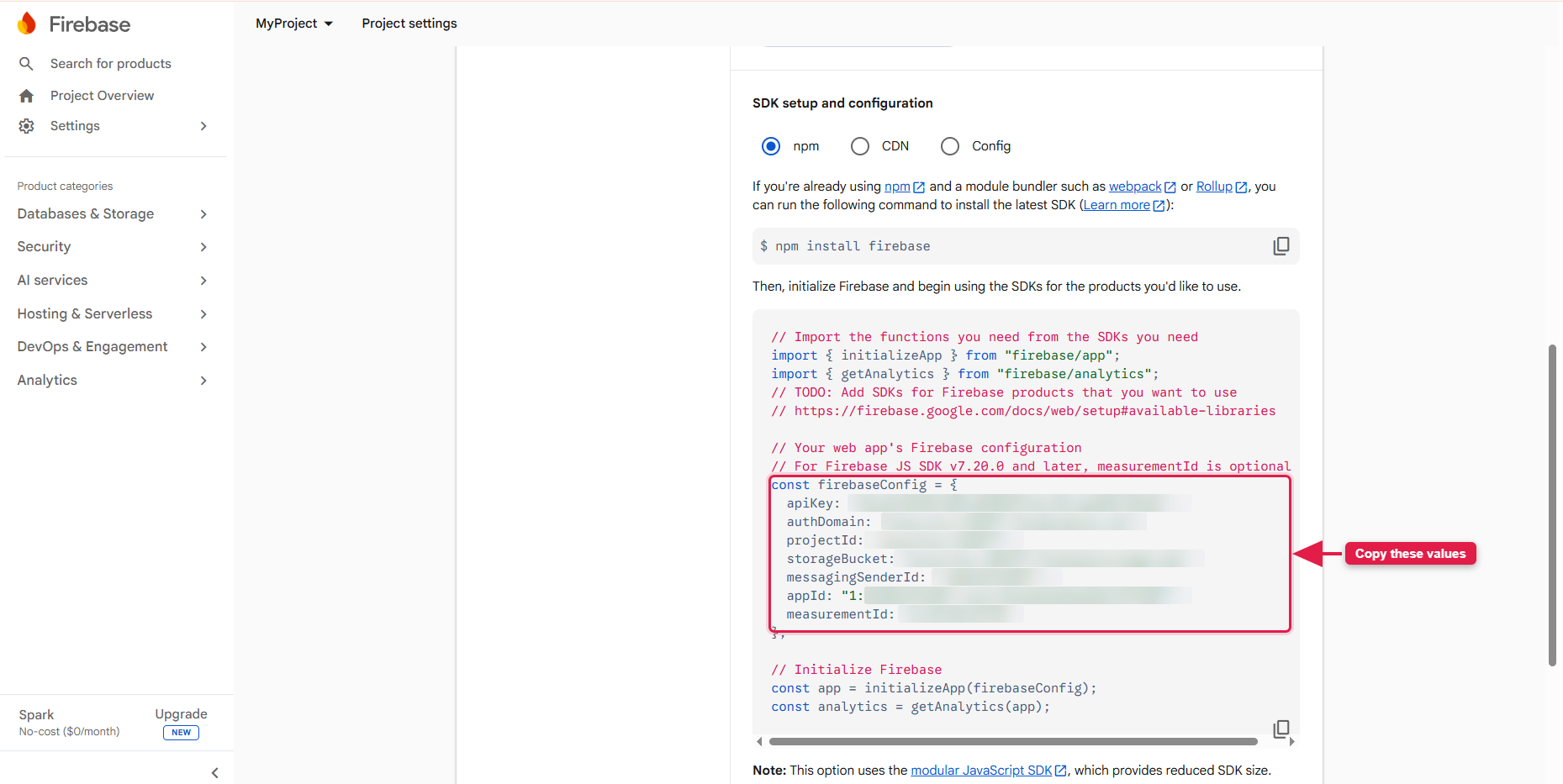Click the search magnifier icon in sidebar
Screen dimensions: 1563x784
click(26, 64)
